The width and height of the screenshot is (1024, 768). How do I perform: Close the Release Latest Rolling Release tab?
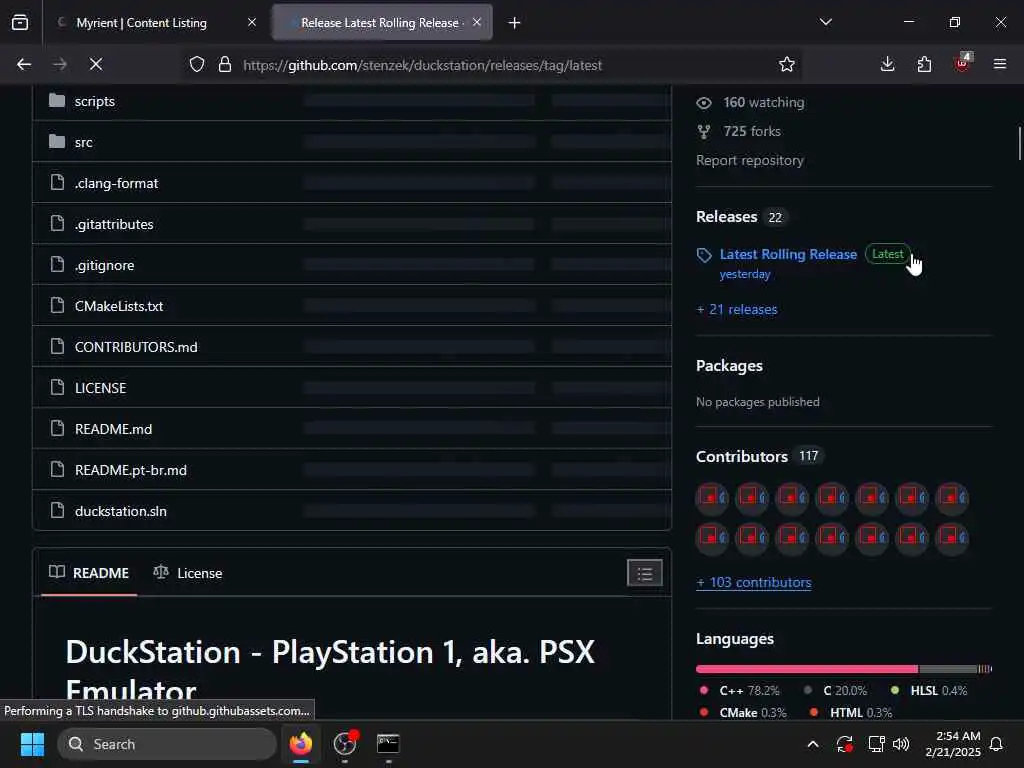click(477, 22)
